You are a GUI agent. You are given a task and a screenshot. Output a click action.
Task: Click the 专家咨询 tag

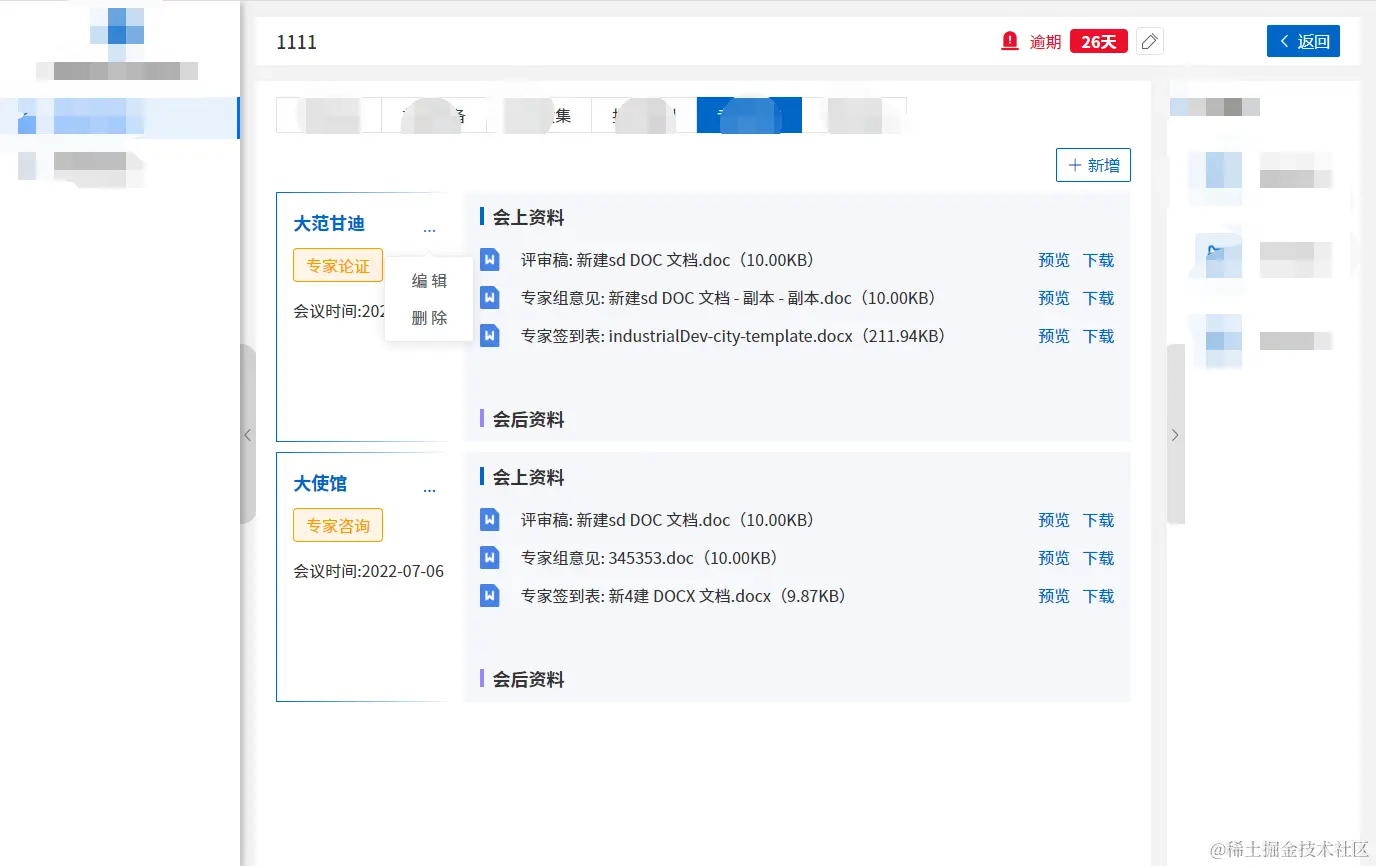pos(338,525)
